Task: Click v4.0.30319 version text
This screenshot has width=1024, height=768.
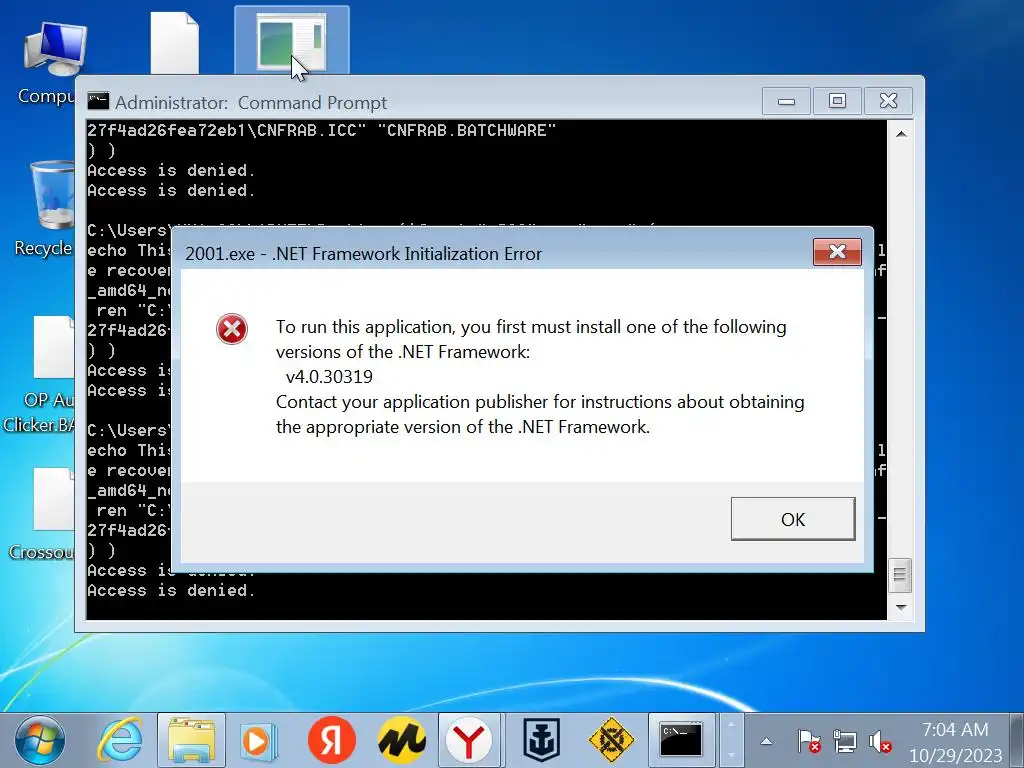Action: (329, 377)
